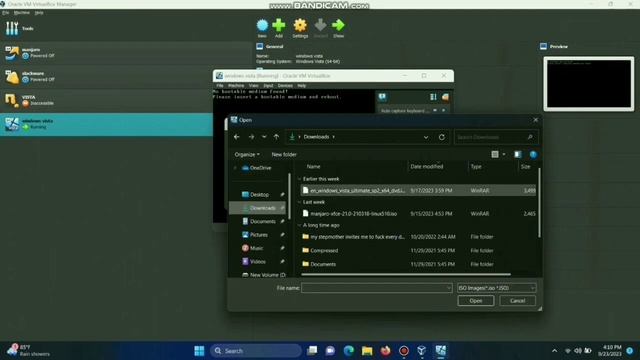Viewport: 640px width, 360px height.
Task: Open Windows Start menu
Action: click(x=199, y=351)
